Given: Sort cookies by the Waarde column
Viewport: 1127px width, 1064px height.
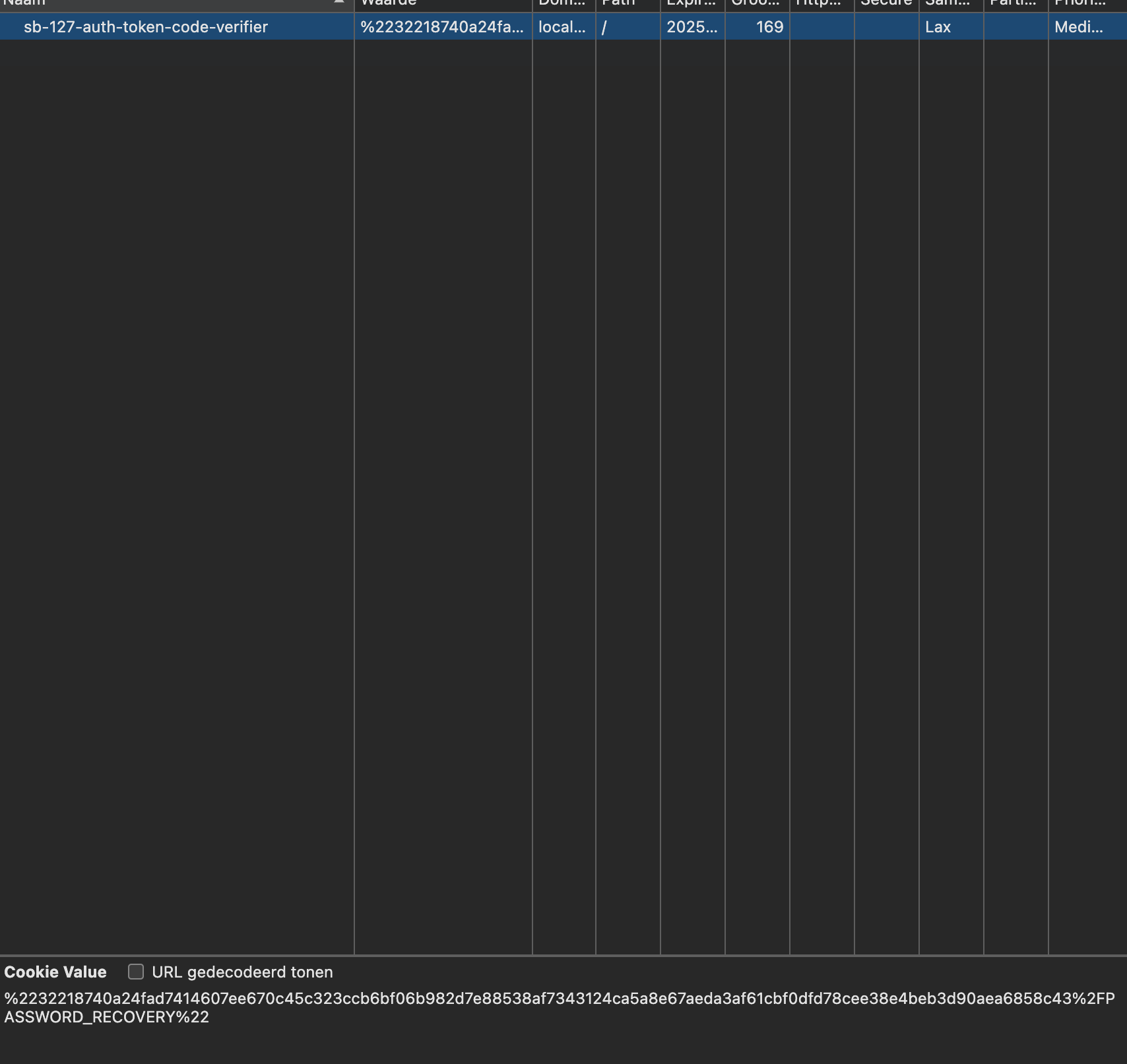Looking at the screenshot, I should (x=442, y=3).
